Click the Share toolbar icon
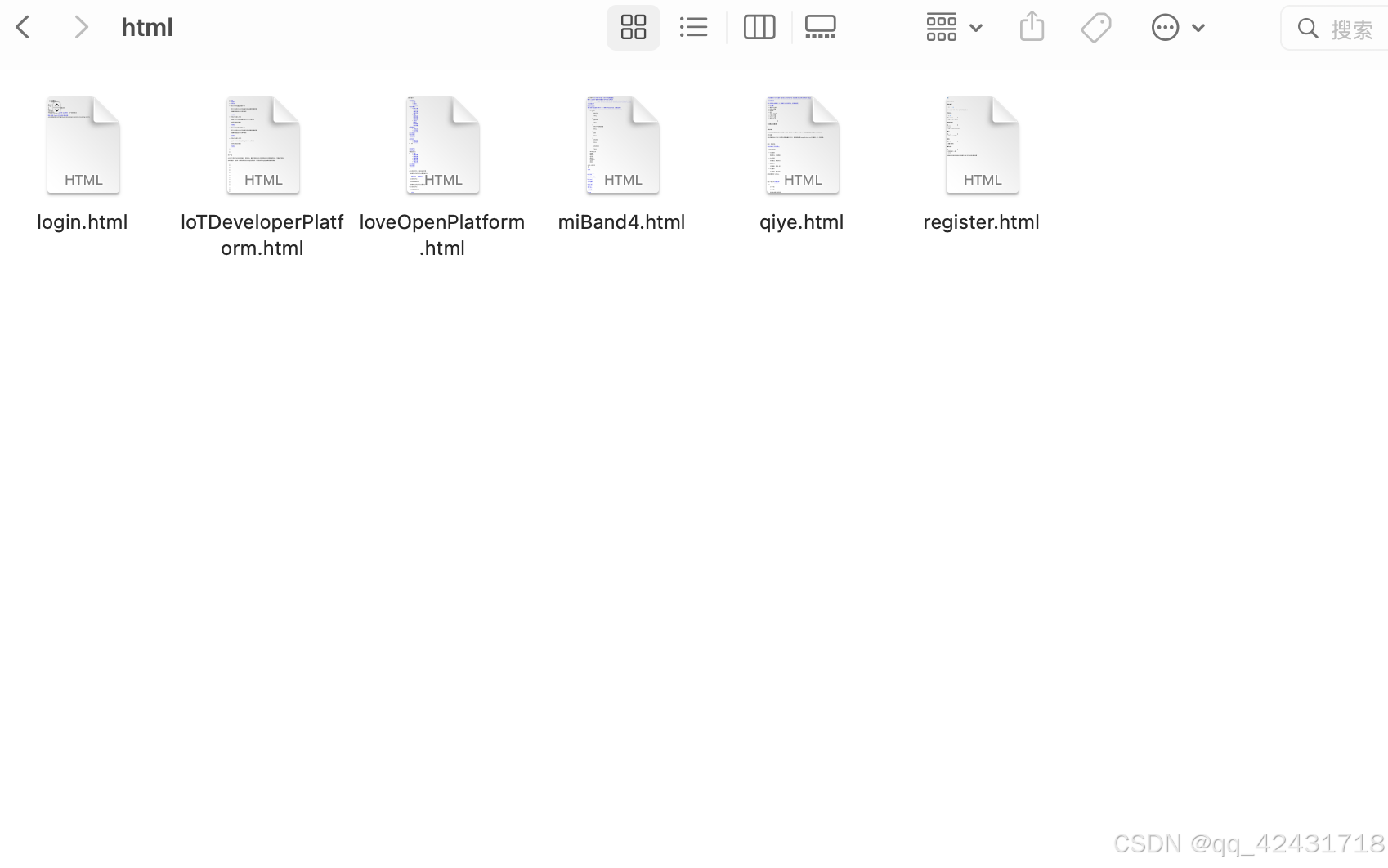This screenshot has height=868, width=1388. coord(1032,27)
